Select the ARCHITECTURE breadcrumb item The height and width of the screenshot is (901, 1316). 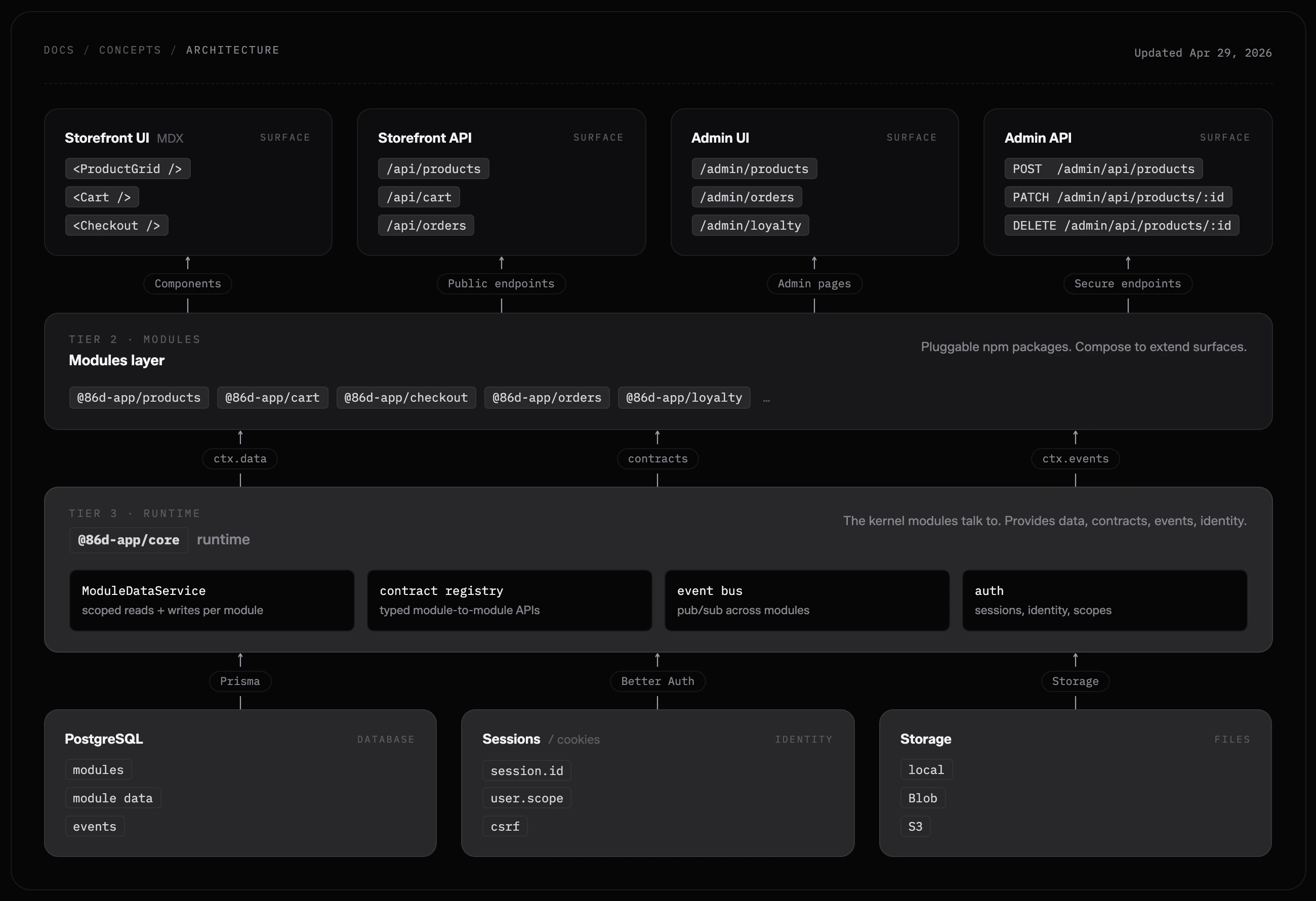[x=233, y=50]
